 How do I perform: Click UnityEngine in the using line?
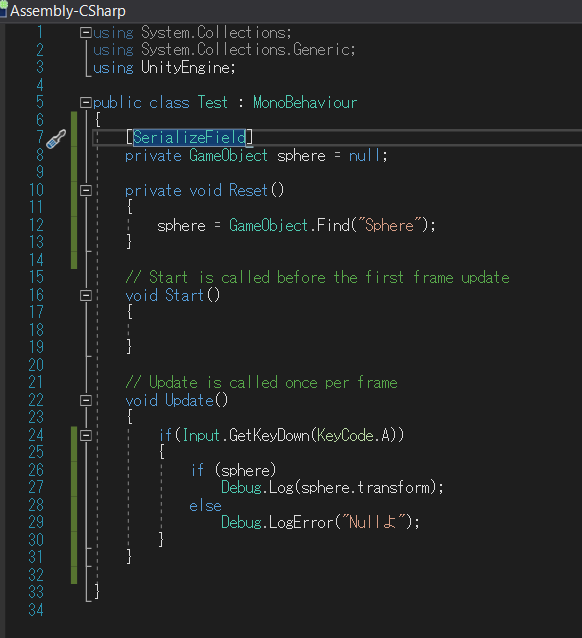186,68
